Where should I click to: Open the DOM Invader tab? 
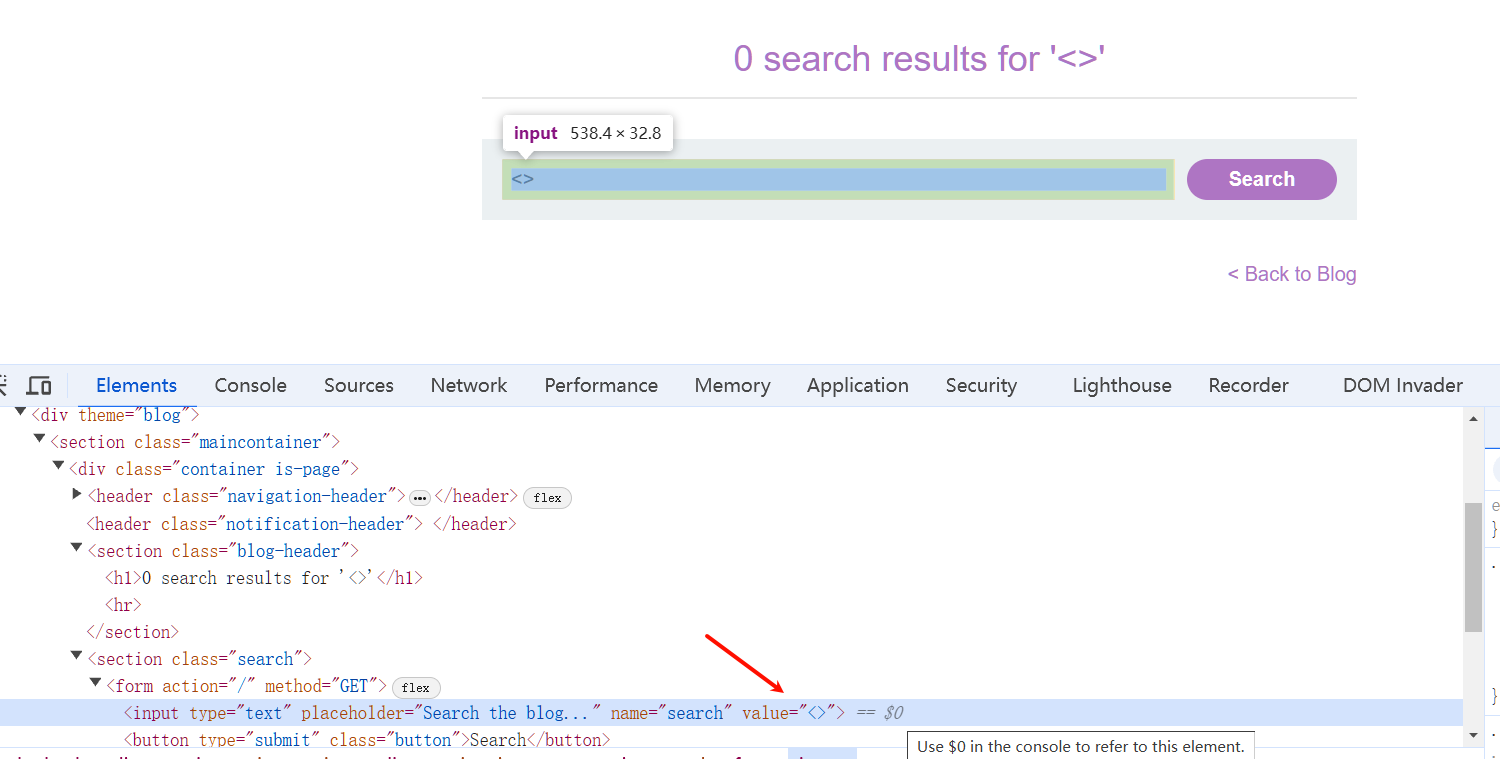[1402, 386]
